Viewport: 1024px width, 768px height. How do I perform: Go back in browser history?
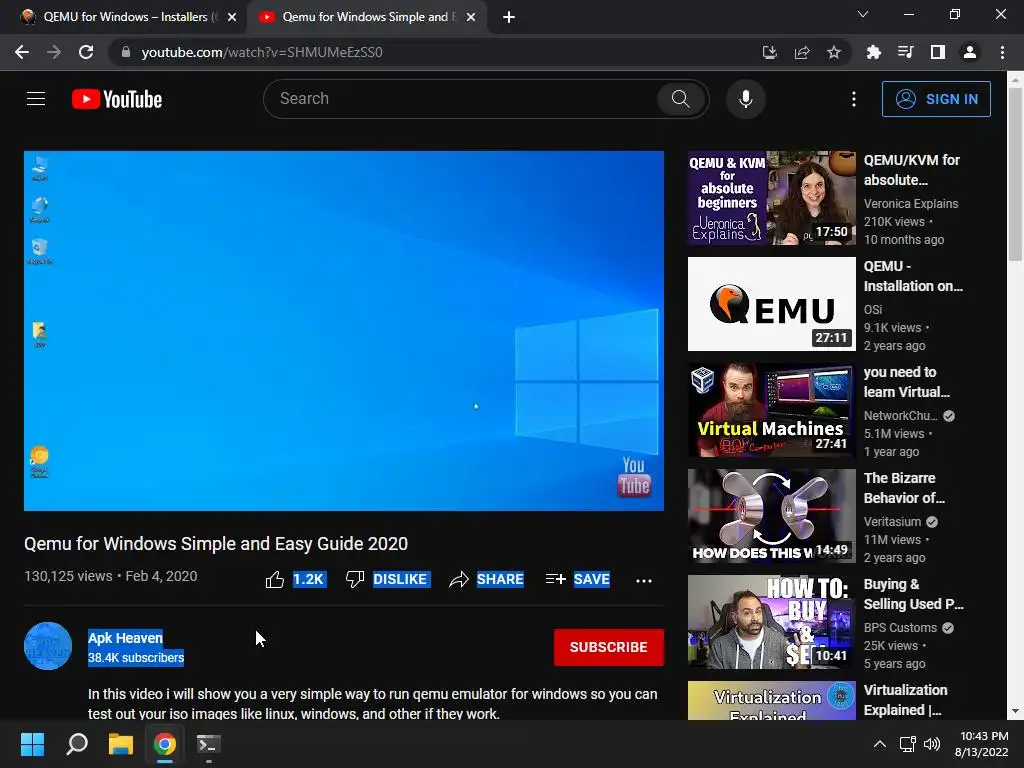click(x=22, y=52)
